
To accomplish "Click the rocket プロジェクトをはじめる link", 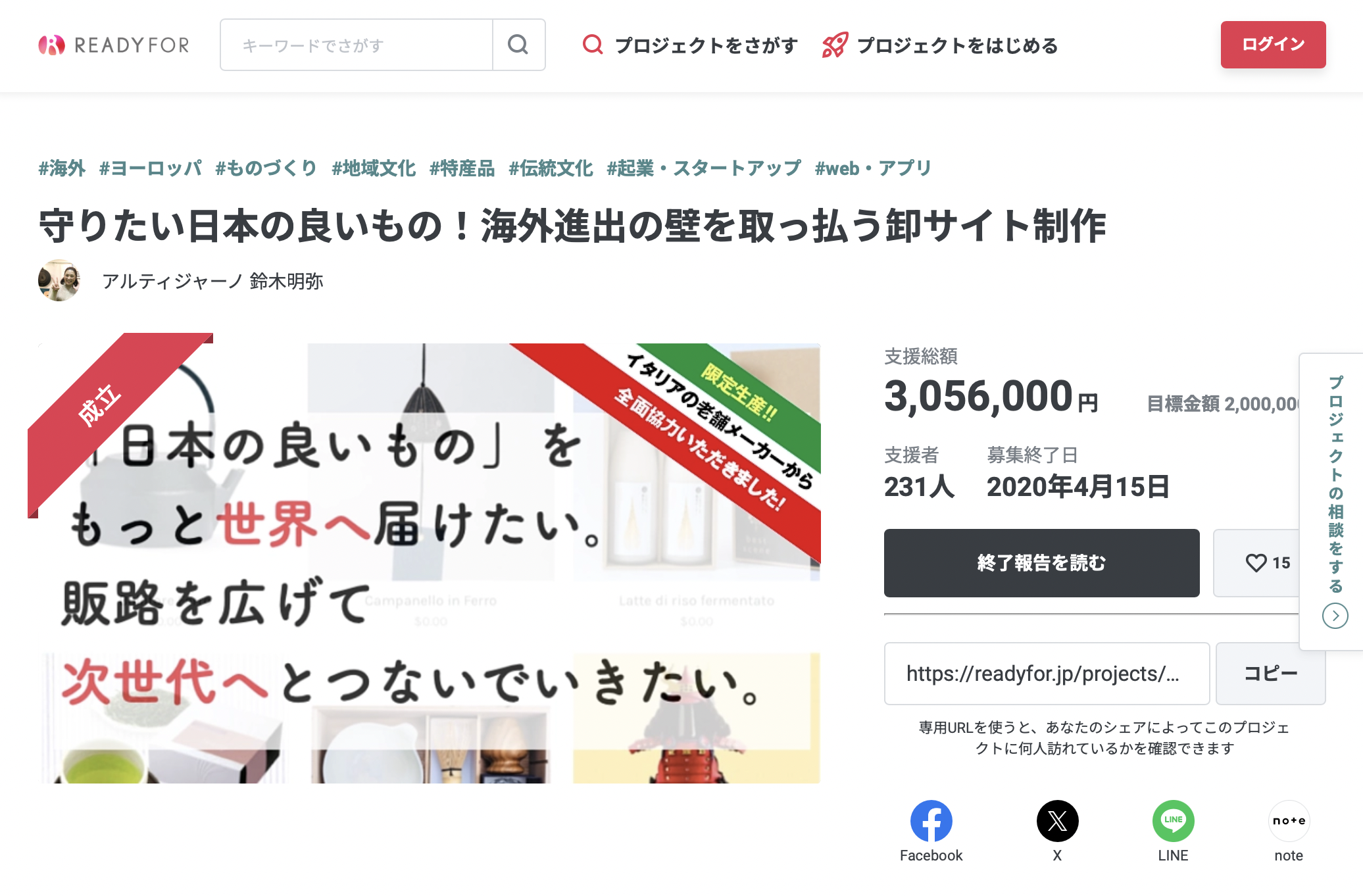I will coord(940,45).
